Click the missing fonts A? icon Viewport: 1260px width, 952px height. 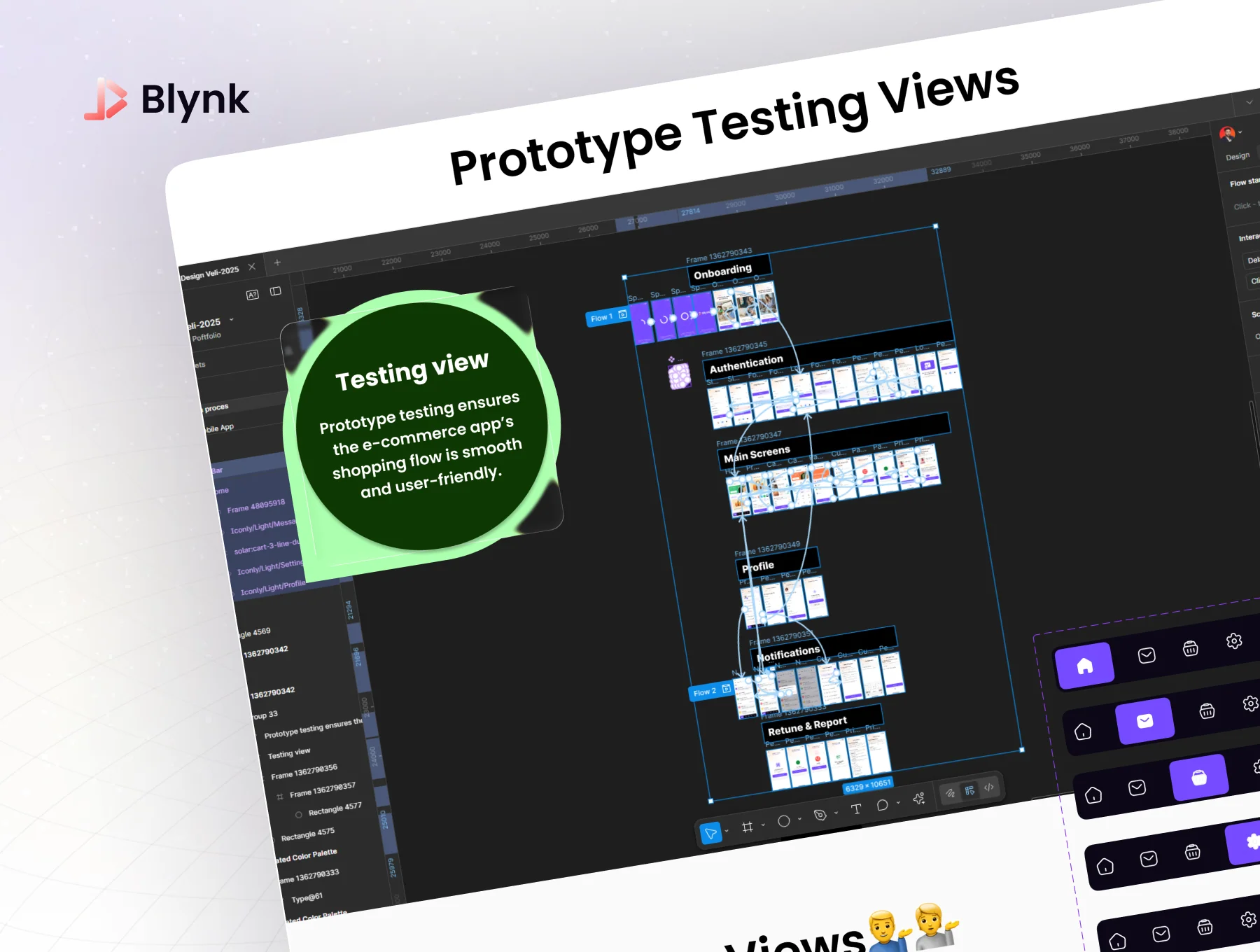(253, 295)
